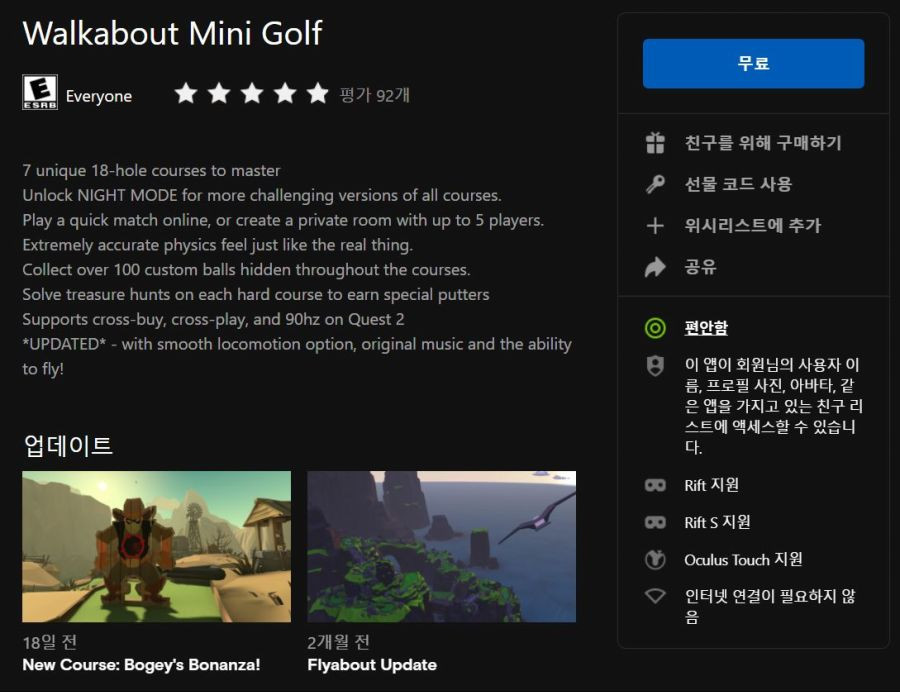Open the Bogey's Bonanza update thumbnail

coord(156,546)
